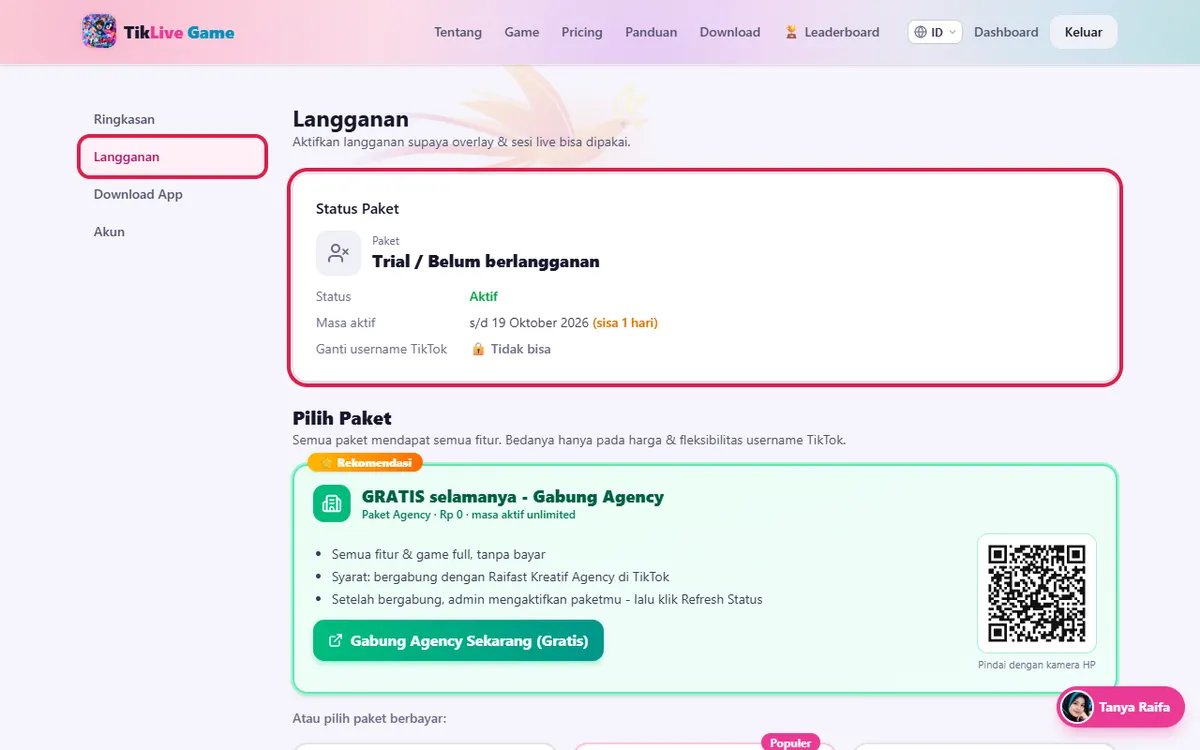Image resolution: width=1200 pixels, height=750 pixels.
Task: Click 's/d 19 Oktober 2026' date text
Action: (x=529, y=323)
